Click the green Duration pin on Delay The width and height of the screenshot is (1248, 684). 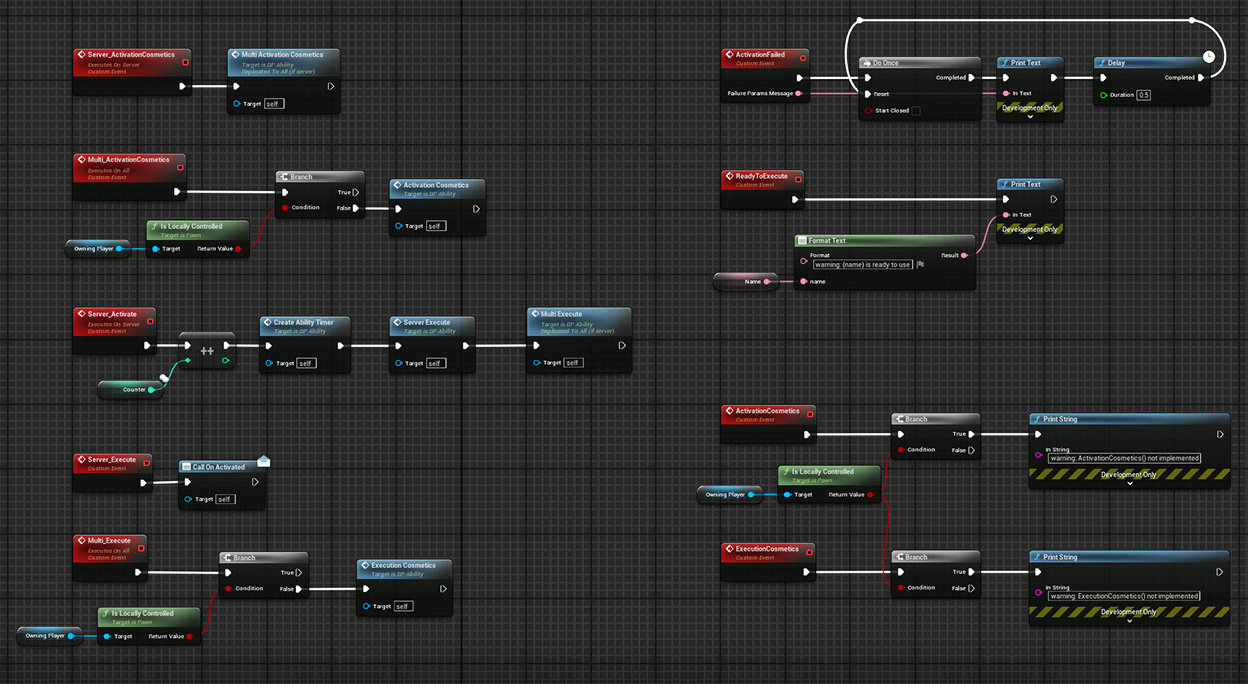(1103, 95)
